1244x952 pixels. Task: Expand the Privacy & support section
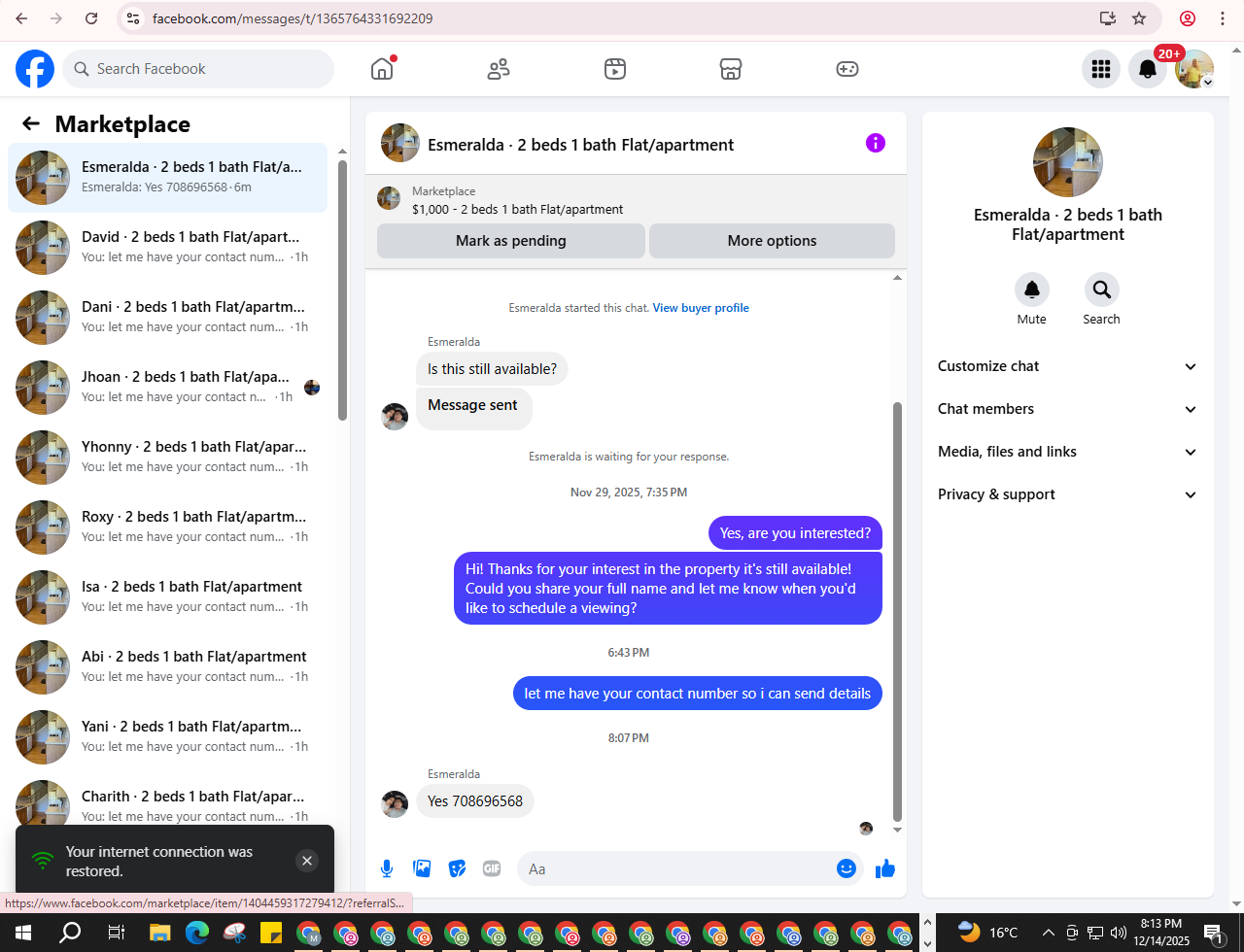click(1067, 494)
